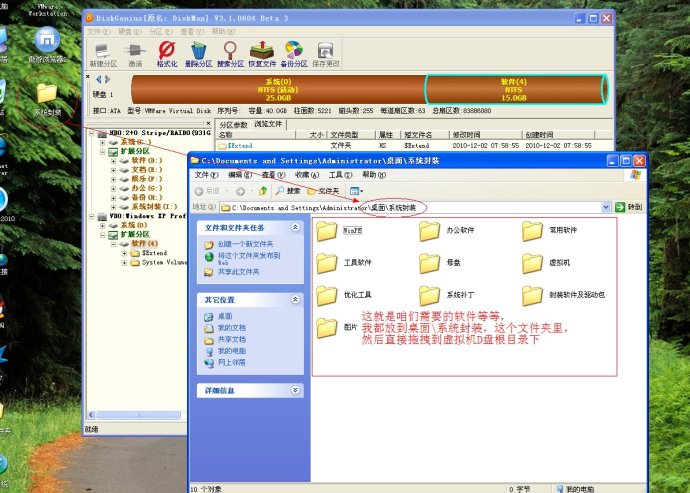This screenshot has width=690, height=493.
Task: Click the Explorer forward arrow button
Action: point(240,191)
